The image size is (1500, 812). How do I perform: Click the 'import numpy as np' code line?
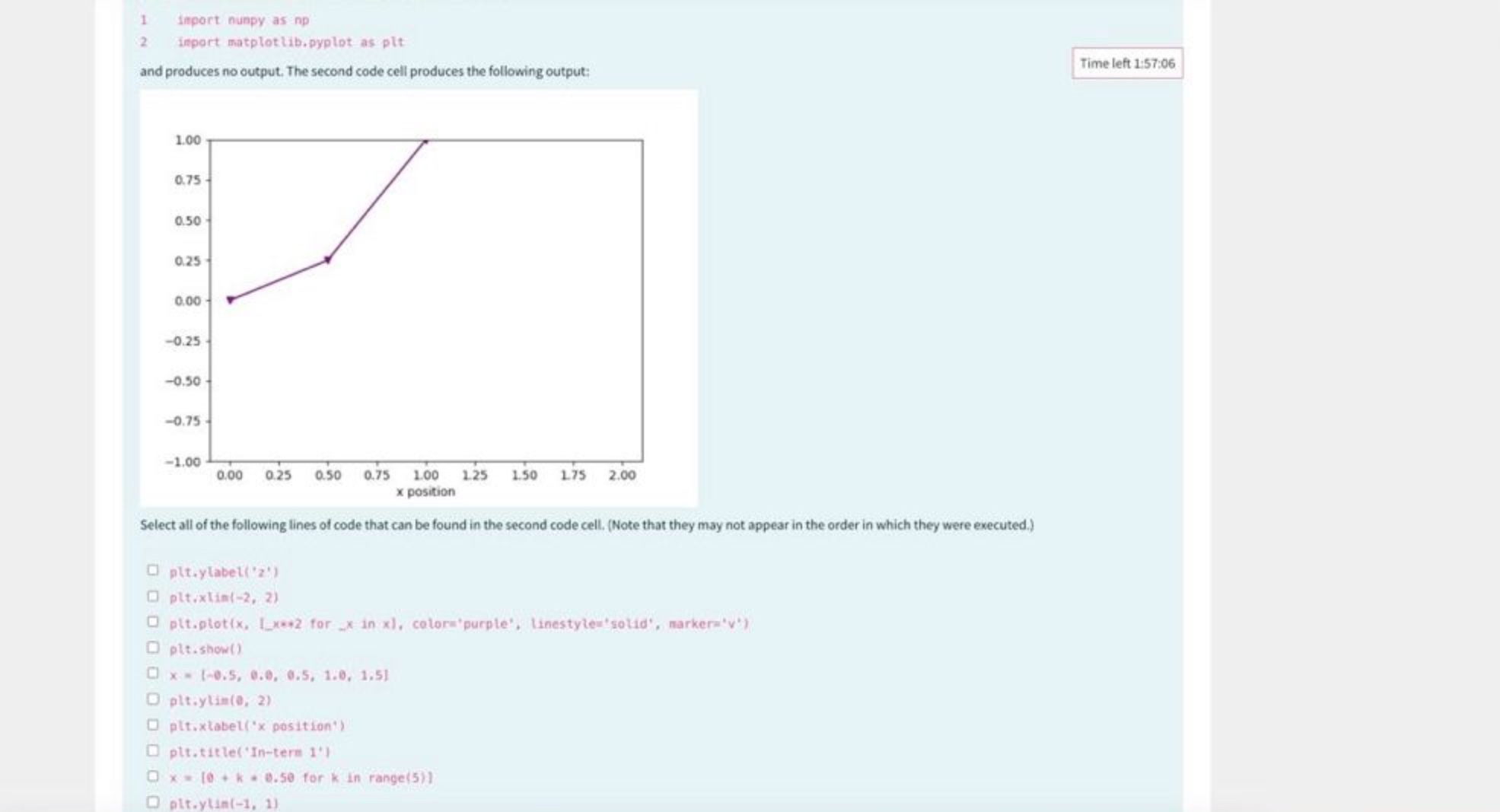243,21
